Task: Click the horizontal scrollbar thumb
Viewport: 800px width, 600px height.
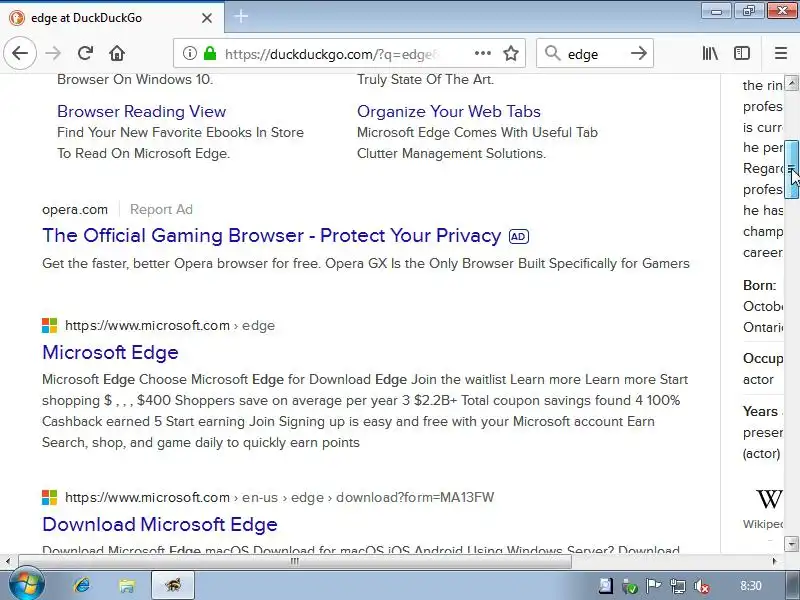Action: click(x=294, y=561)
